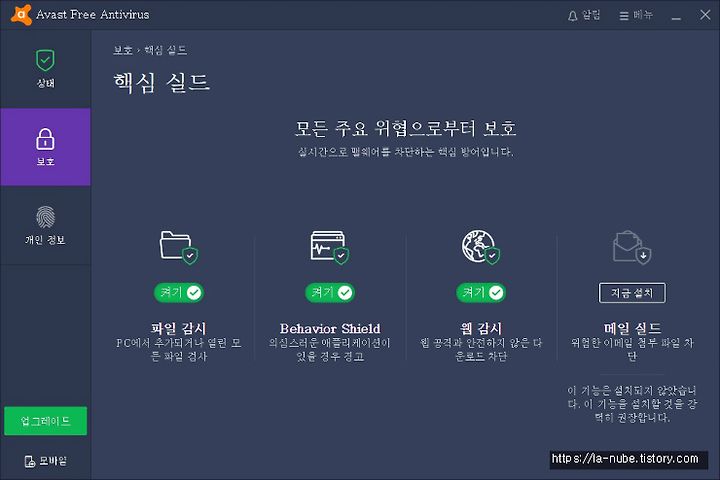Click the 파일 감시 title
The width and height of the screenshot is (720, 480).
pyautogui.click(x=179, y=328)
